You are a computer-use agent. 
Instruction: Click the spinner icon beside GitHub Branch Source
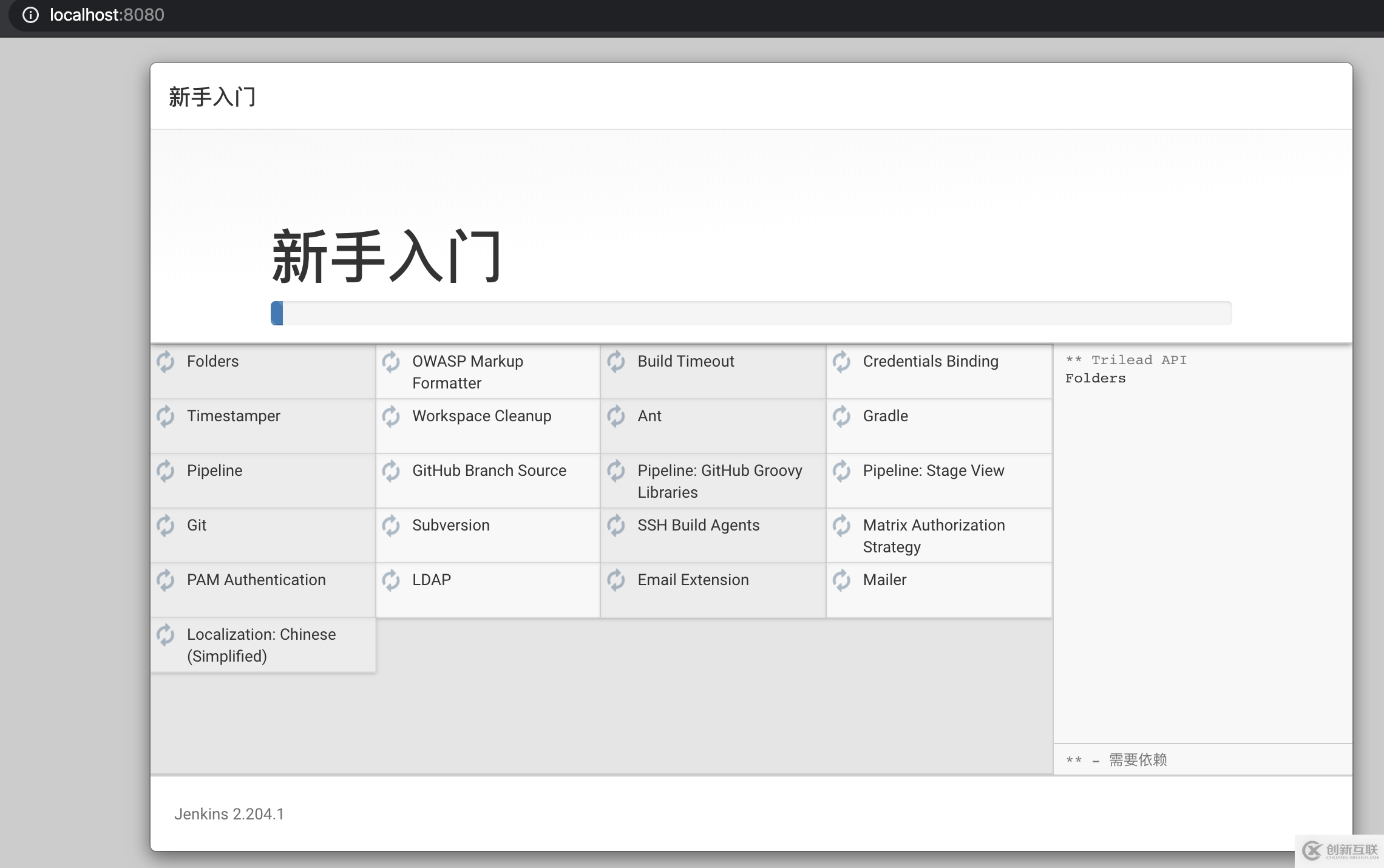coord(391,471)
